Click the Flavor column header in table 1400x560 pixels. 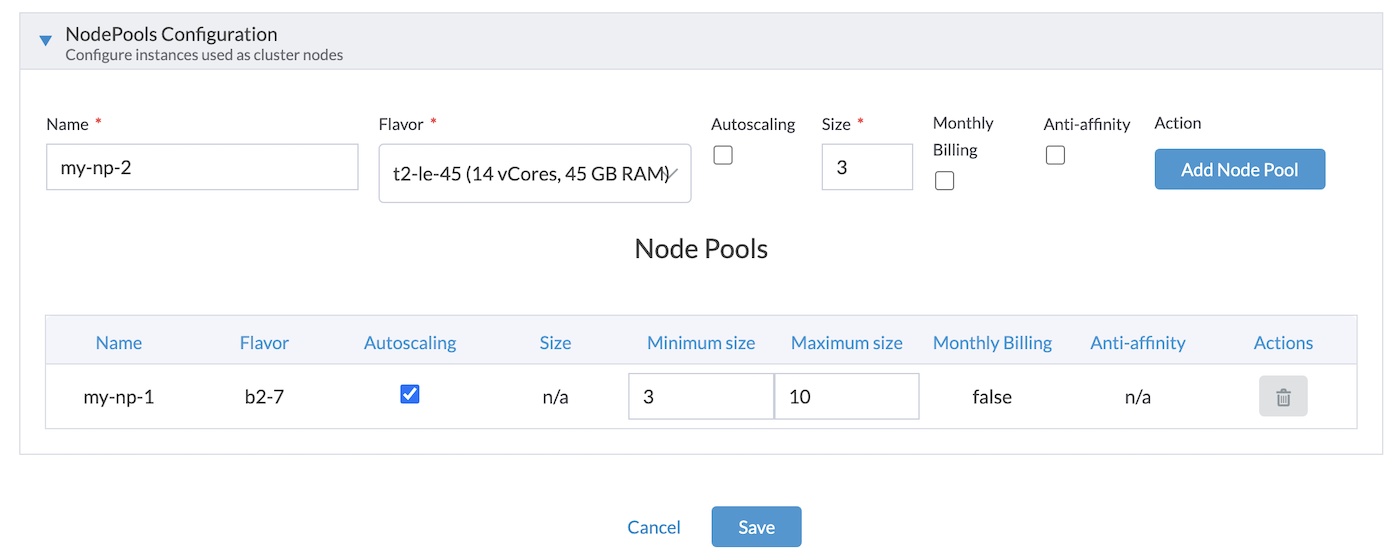tap(264, 343)
